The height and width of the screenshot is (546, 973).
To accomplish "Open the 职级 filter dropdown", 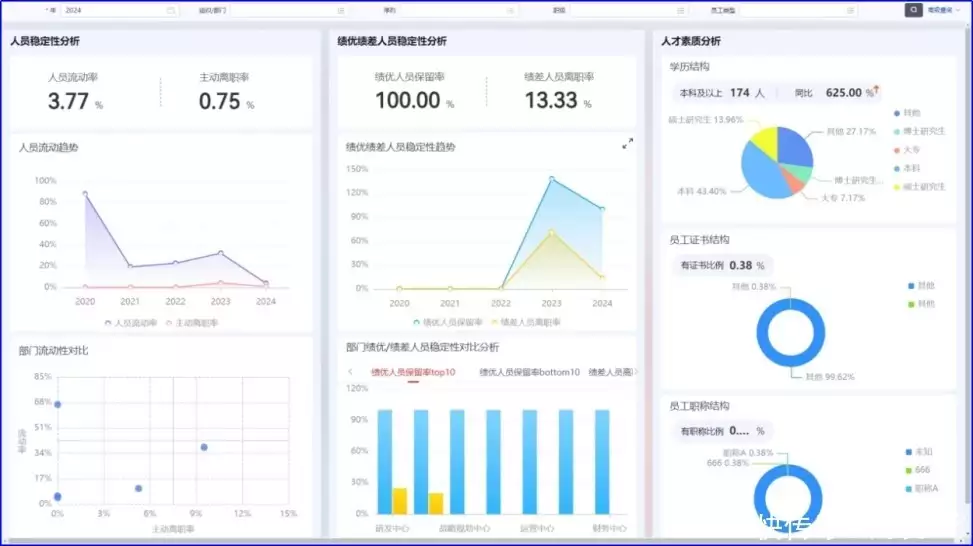I will [628, 11].
